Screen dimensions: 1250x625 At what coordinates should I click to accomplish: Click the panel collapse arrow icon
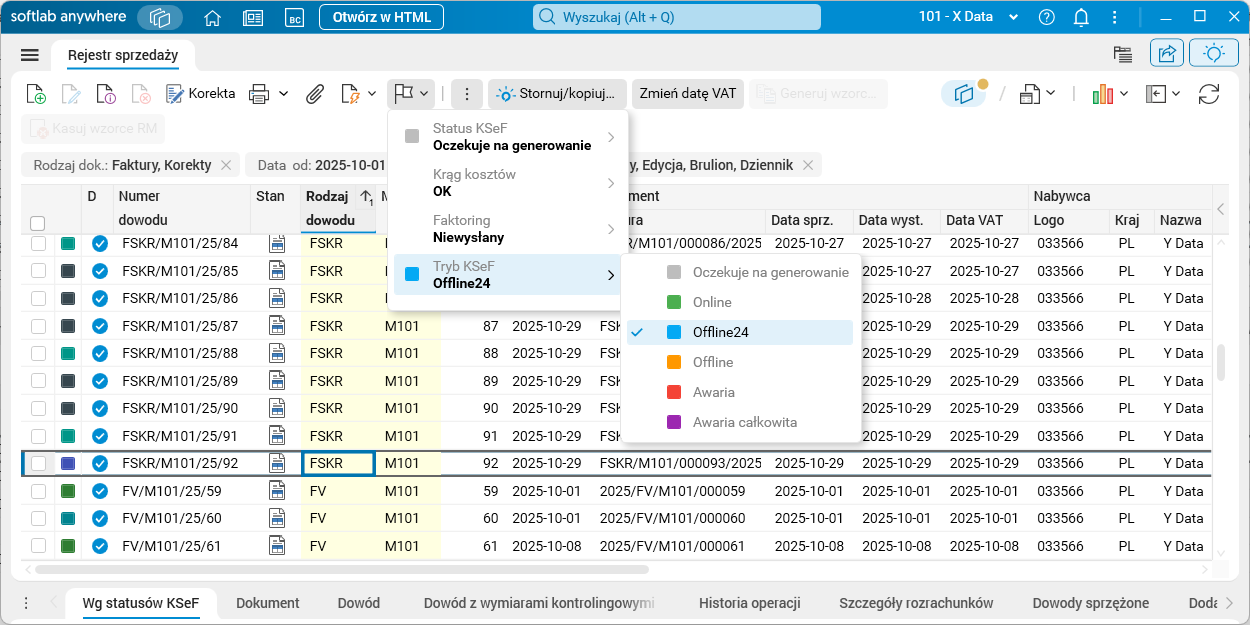click(x=1156, y=94)
